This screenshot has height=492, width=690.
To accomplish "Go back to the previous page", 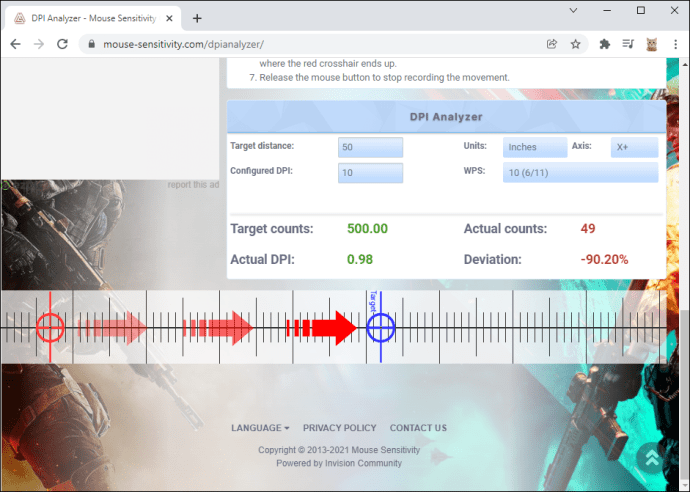I will point(15,44).
